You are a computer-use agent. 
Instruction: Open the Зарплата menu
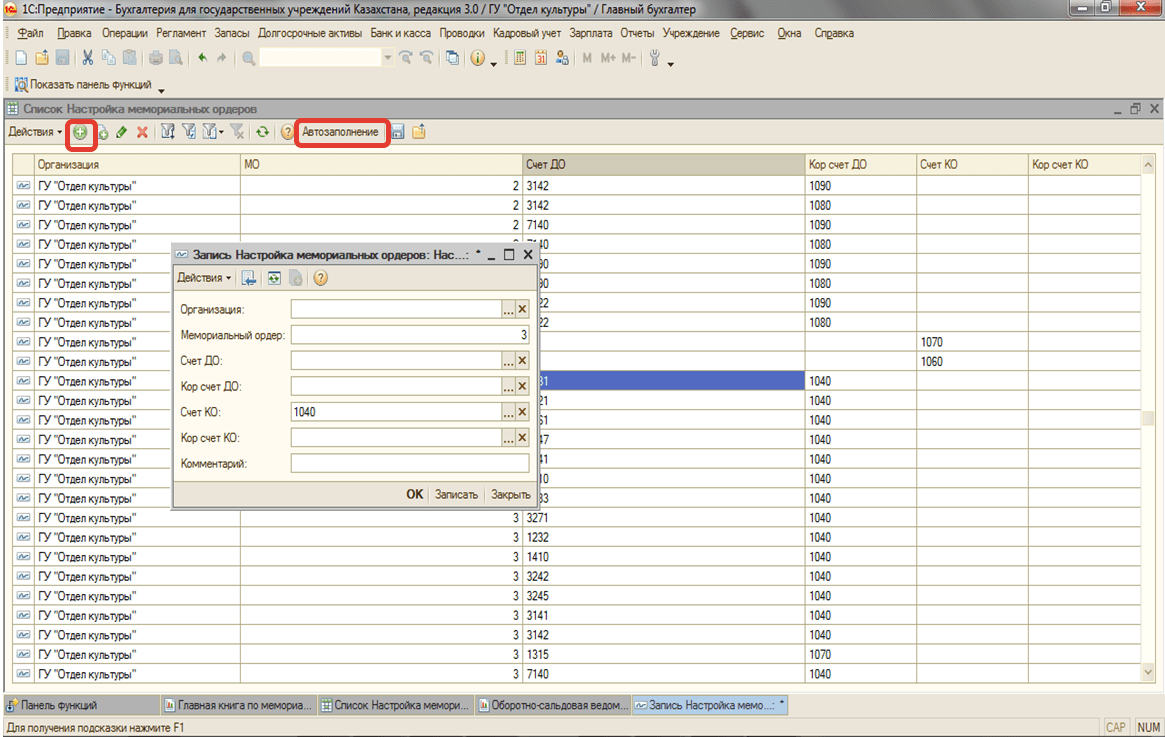[591, 33]
